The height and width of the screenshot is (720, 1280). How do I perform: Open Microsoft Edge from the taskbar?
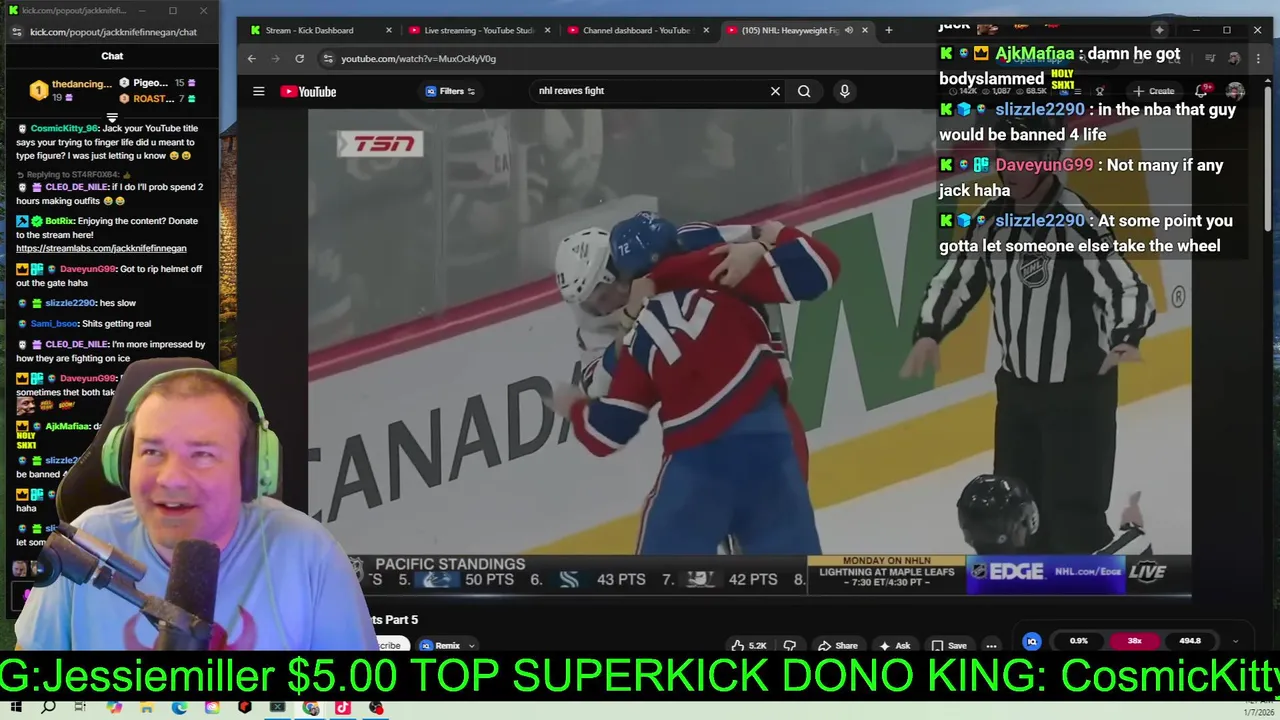click(x=179, y=708)
